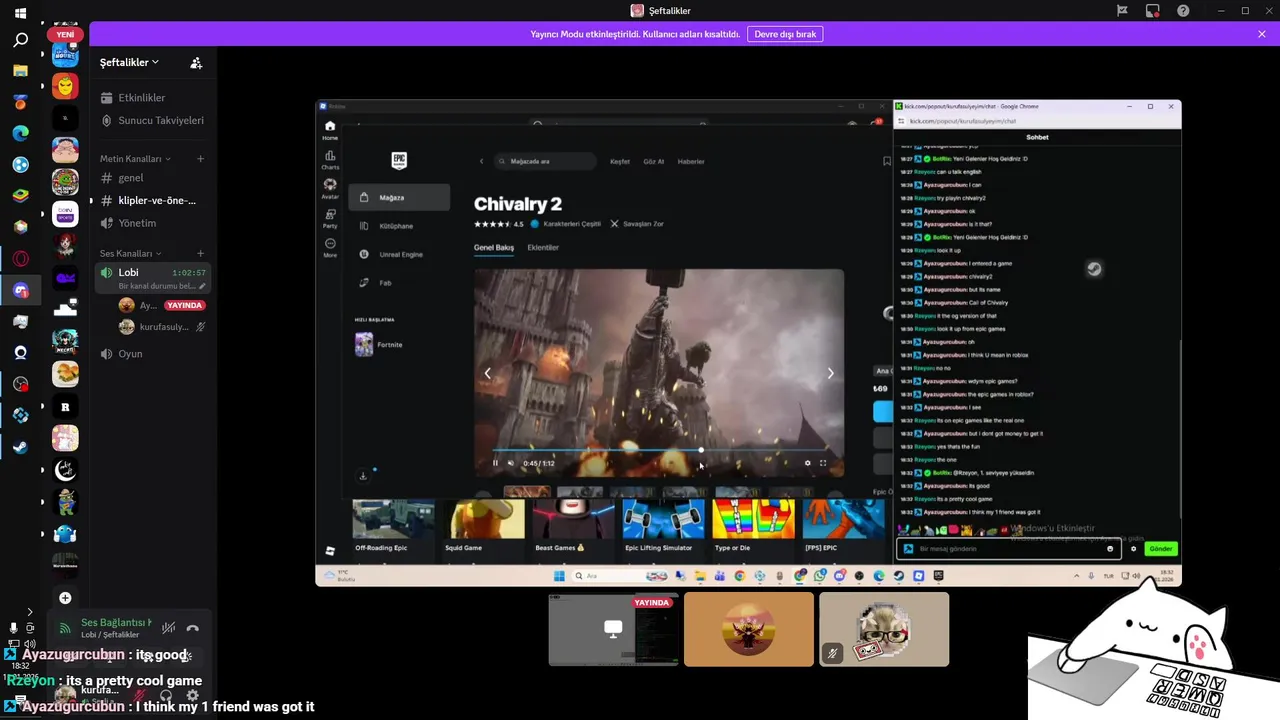The height and width of the screenshot is (720, 1280).
Task: Open the Discord inbox icon in the title bar
Action: coord(1153,11)
